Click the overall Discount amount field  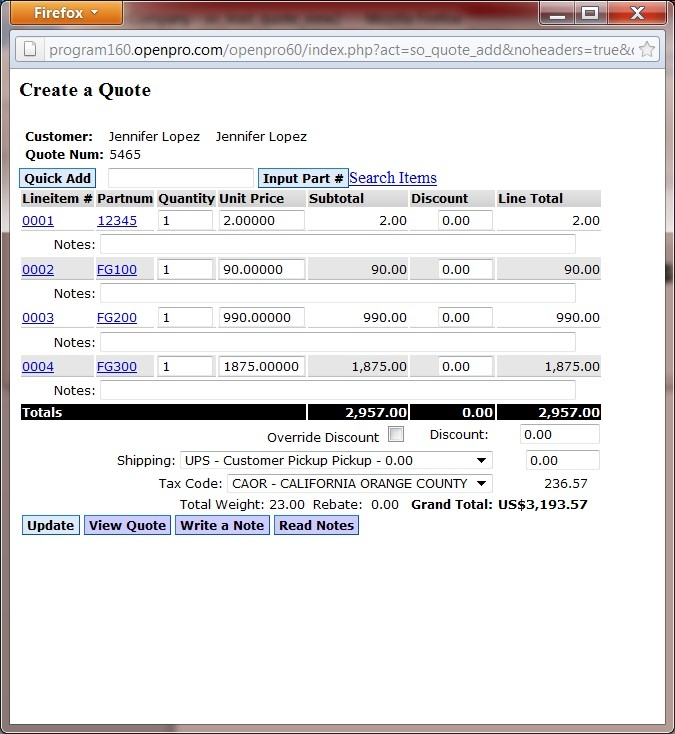coord(559,435)
